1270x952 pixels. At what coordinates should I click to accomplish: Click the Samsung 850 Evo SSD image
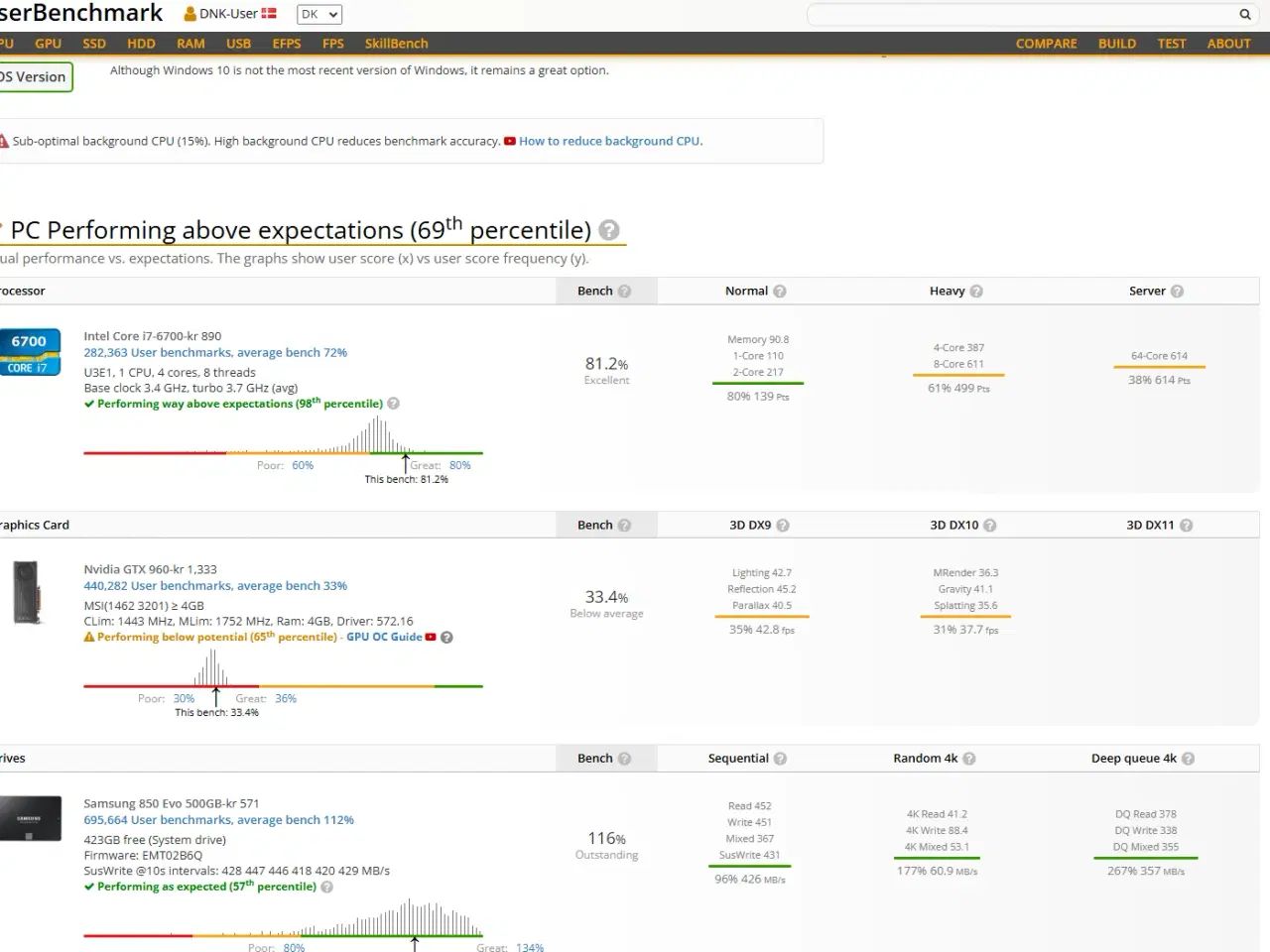tap(30, 818)
